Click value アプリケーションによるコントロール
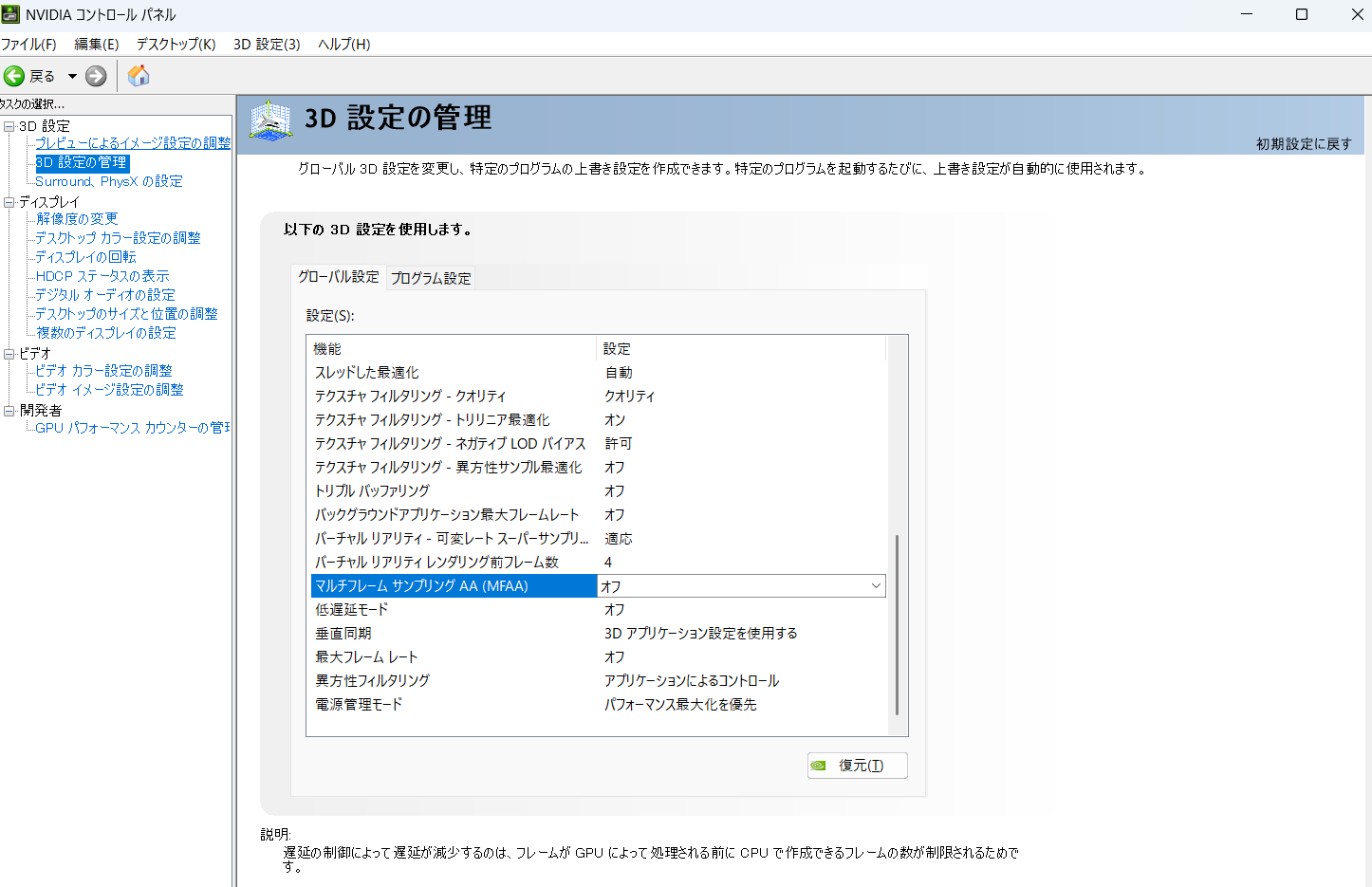This screenshot has height=887, width=1372. pyautogui.click(x=692, y=681)
